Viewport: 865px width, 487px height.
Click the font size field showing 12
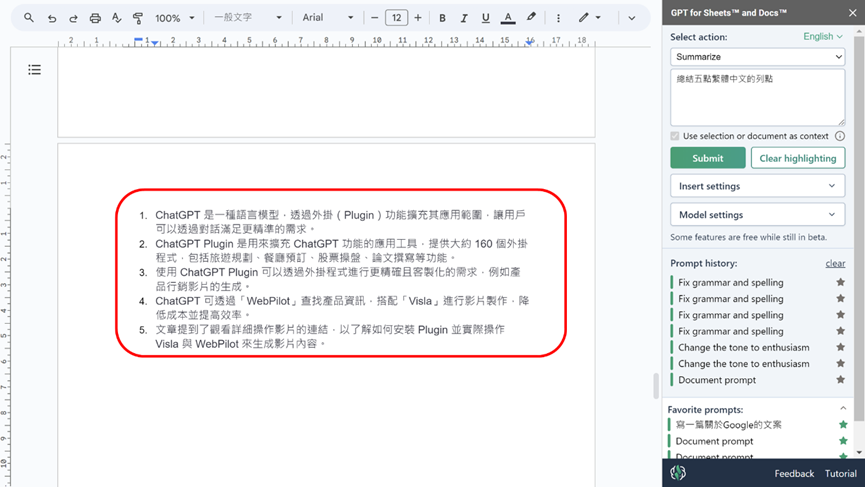(397, 18)
